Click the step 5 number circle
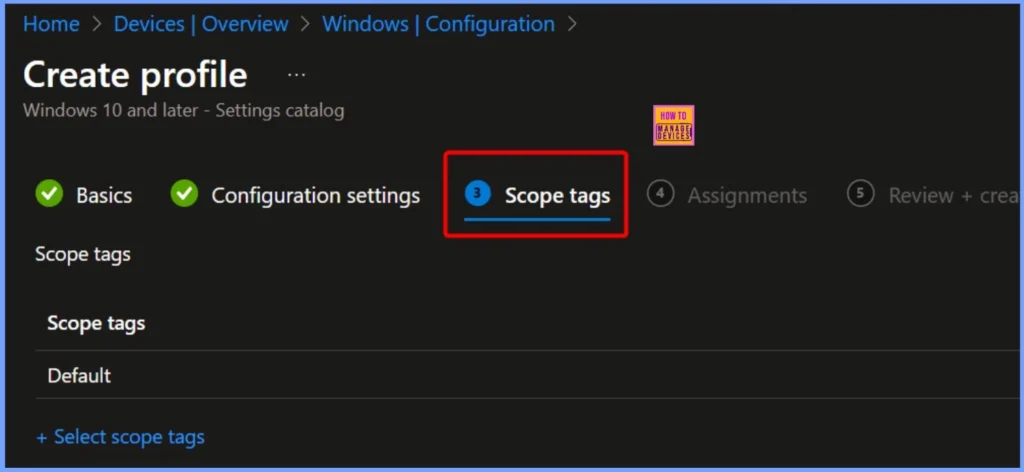Screen dimensions: 1024x472 point(860,194)
